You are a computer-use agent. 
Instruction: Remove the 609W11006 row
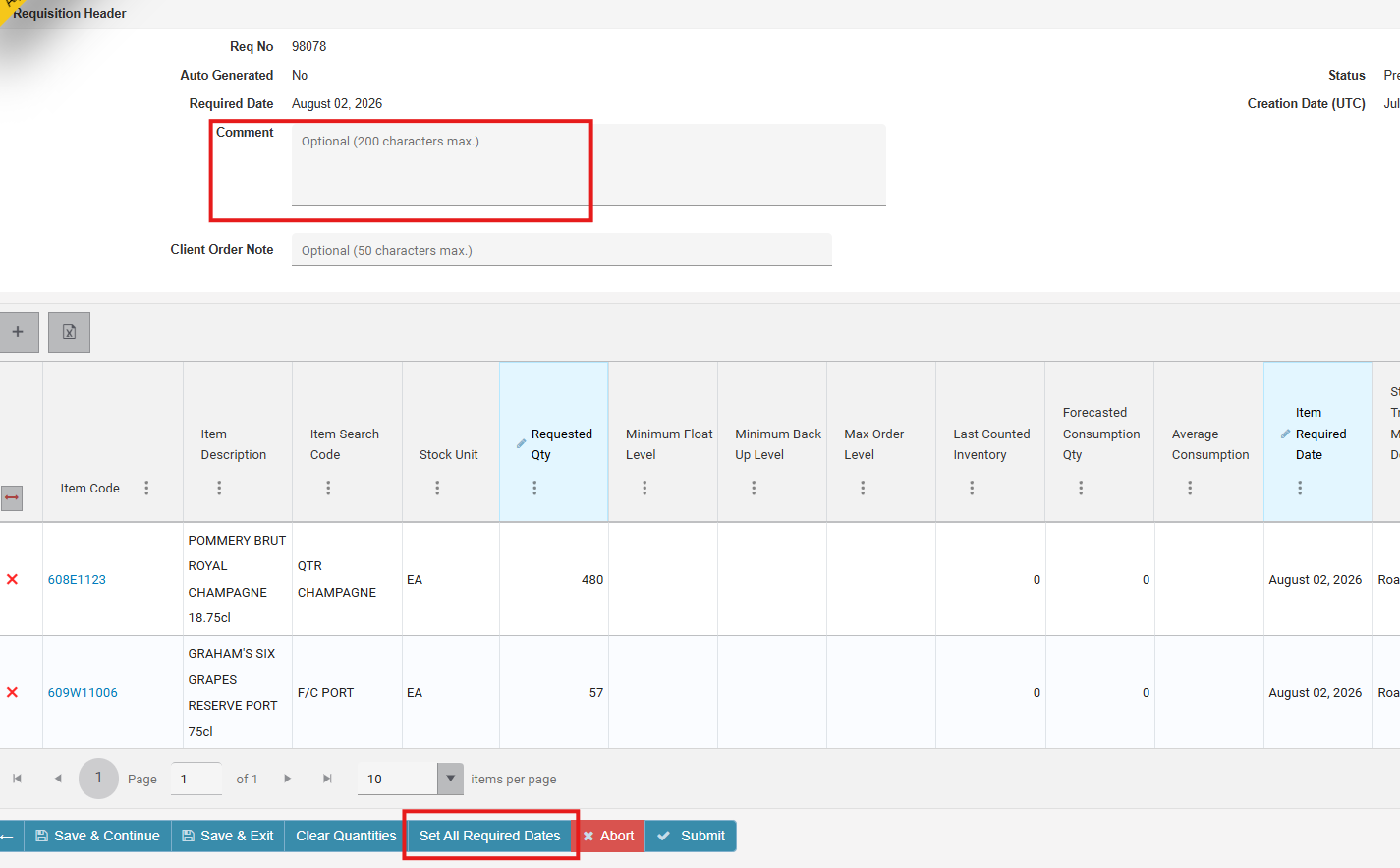(13, 692)
